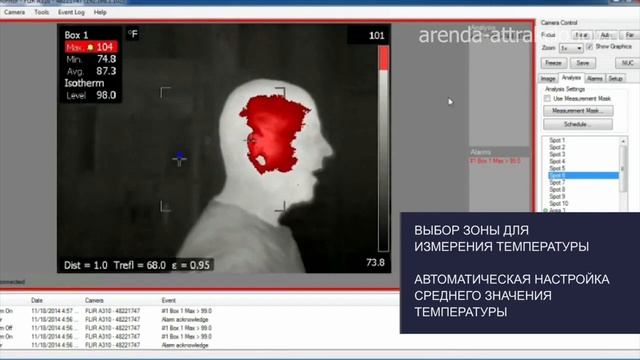Open the Zoom 1x dropdown
This screenshot has width=640, height=360.
571,48
